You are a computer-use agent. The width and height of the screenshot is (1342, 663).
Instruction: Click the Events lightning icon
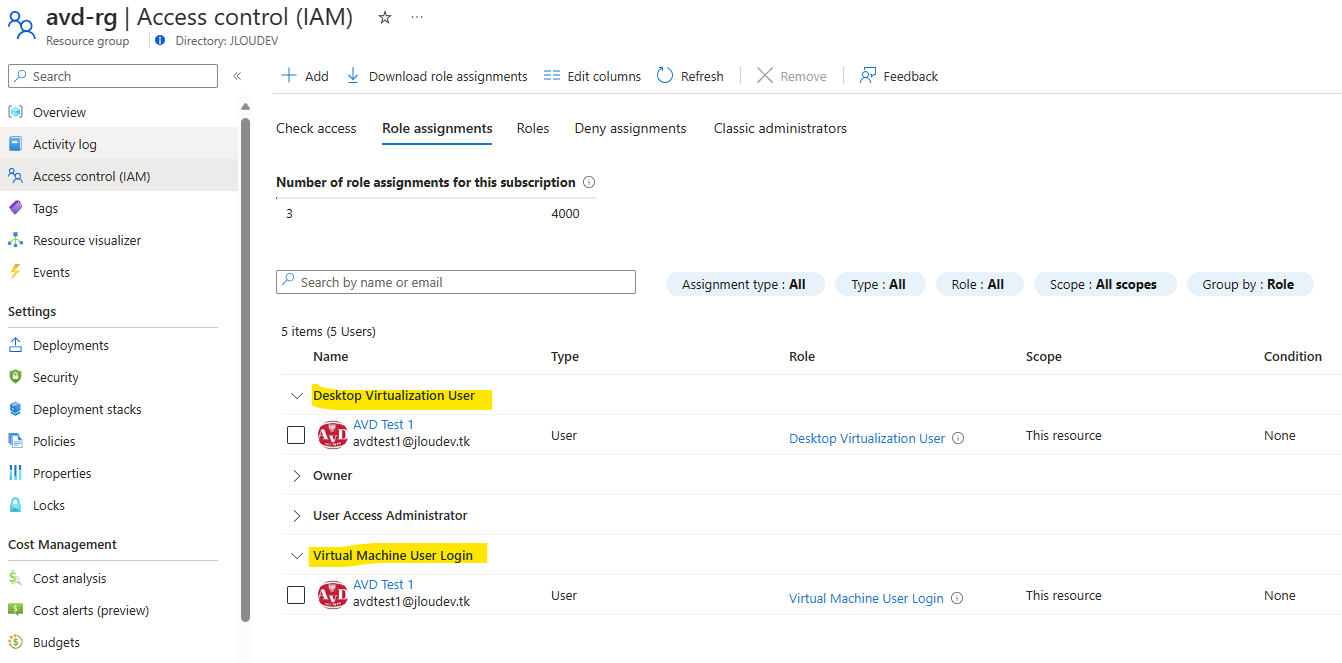click(x=15, y=272)
